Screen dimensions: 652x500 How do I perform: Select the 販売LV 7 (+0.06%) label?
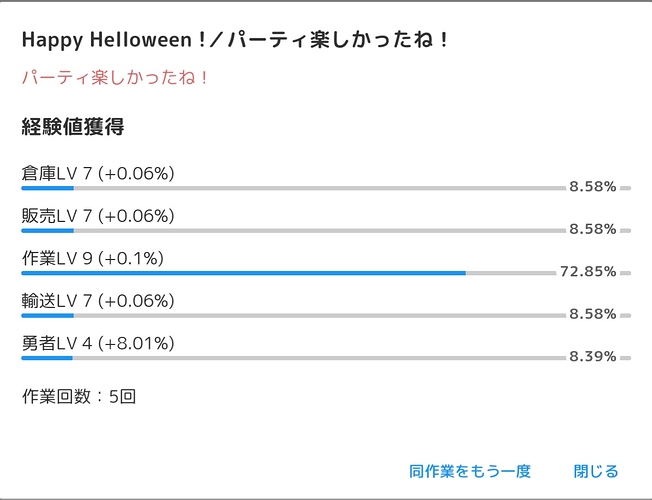(98, 215)
